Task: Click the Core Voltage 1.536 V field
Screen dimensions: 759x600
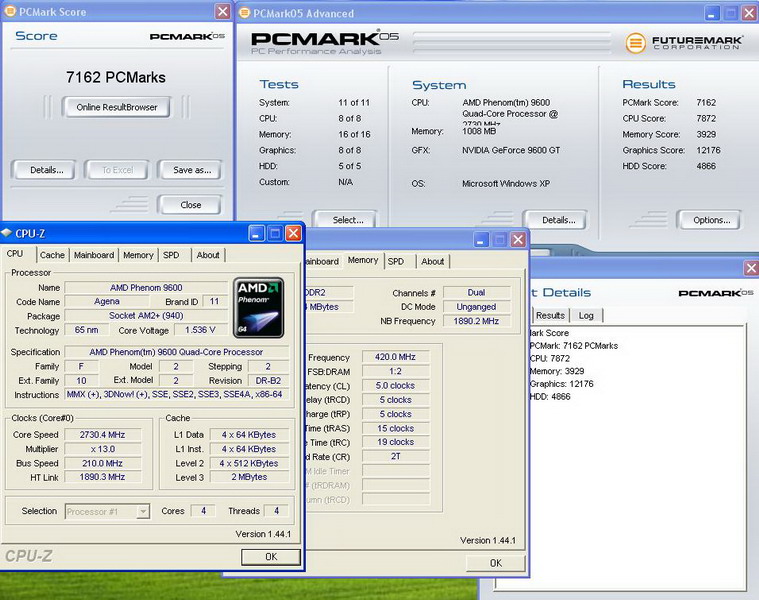Action: (x=200, y=330)
